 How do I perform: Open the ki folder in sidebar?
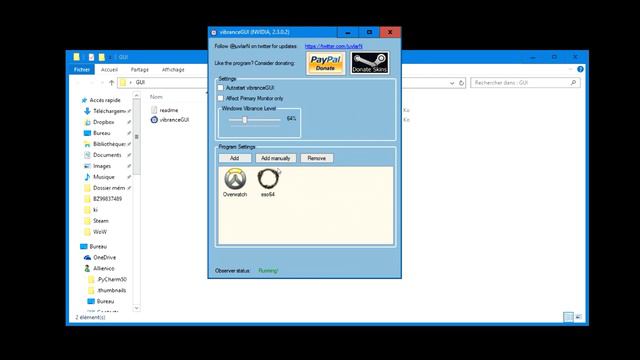[x=91, y=210]
